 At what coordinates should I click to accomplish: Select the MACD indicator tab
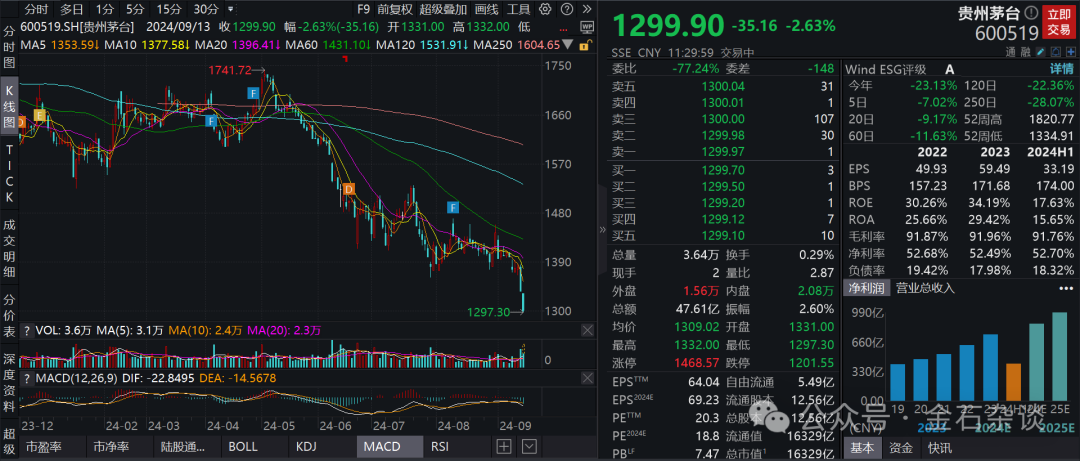coord(388,447)
